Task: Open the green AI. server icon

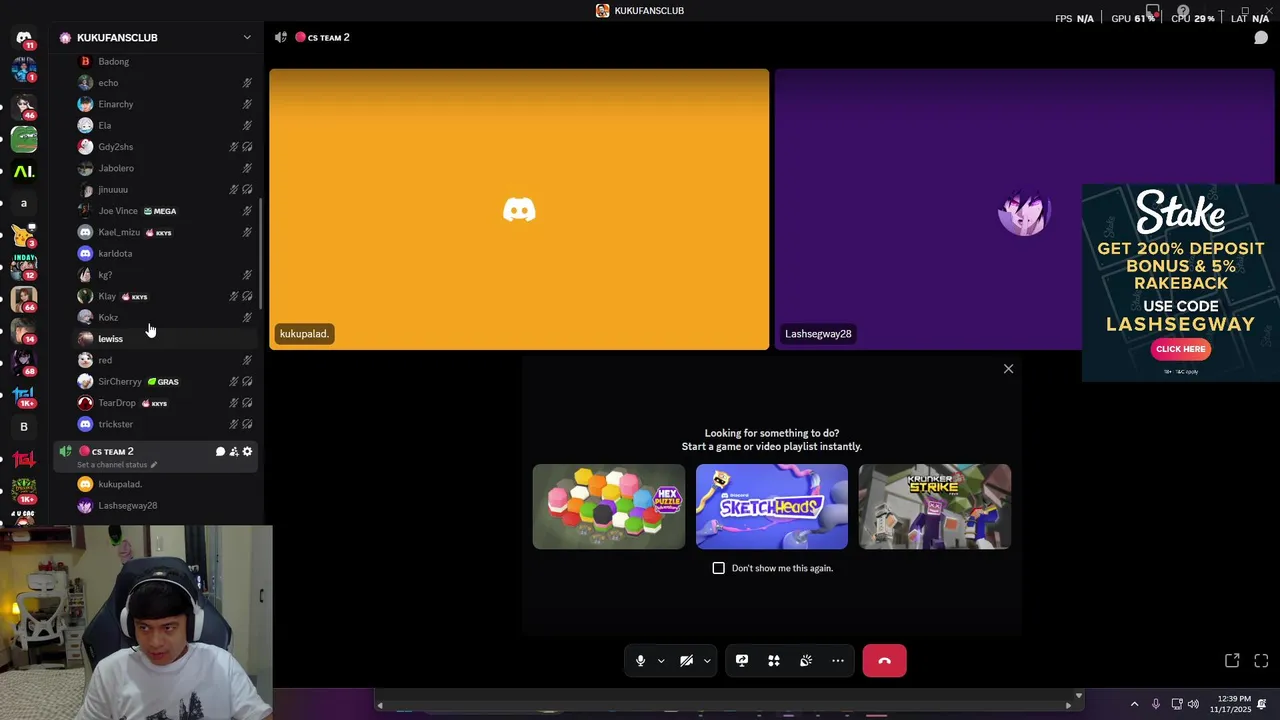Action: click(x=24, y=171)
